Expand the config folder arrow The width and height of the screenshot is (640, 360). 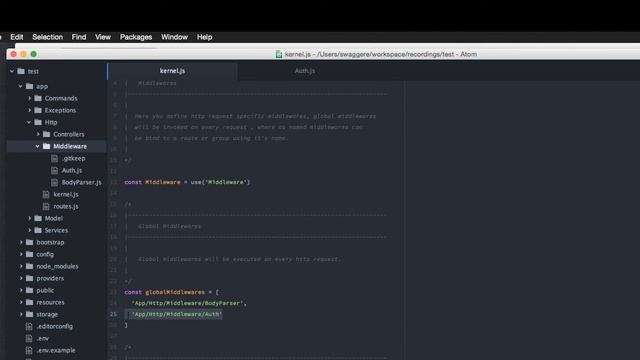point(21,254)
